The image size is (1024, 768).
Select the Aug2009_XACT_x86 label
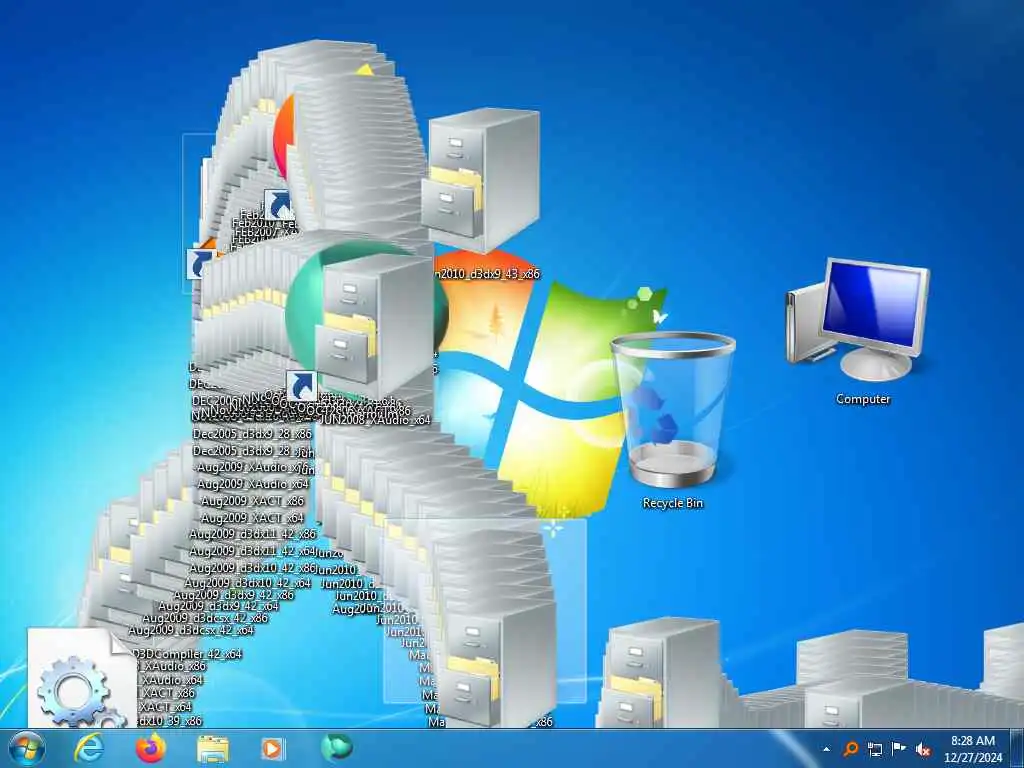[x=252, y=501]
